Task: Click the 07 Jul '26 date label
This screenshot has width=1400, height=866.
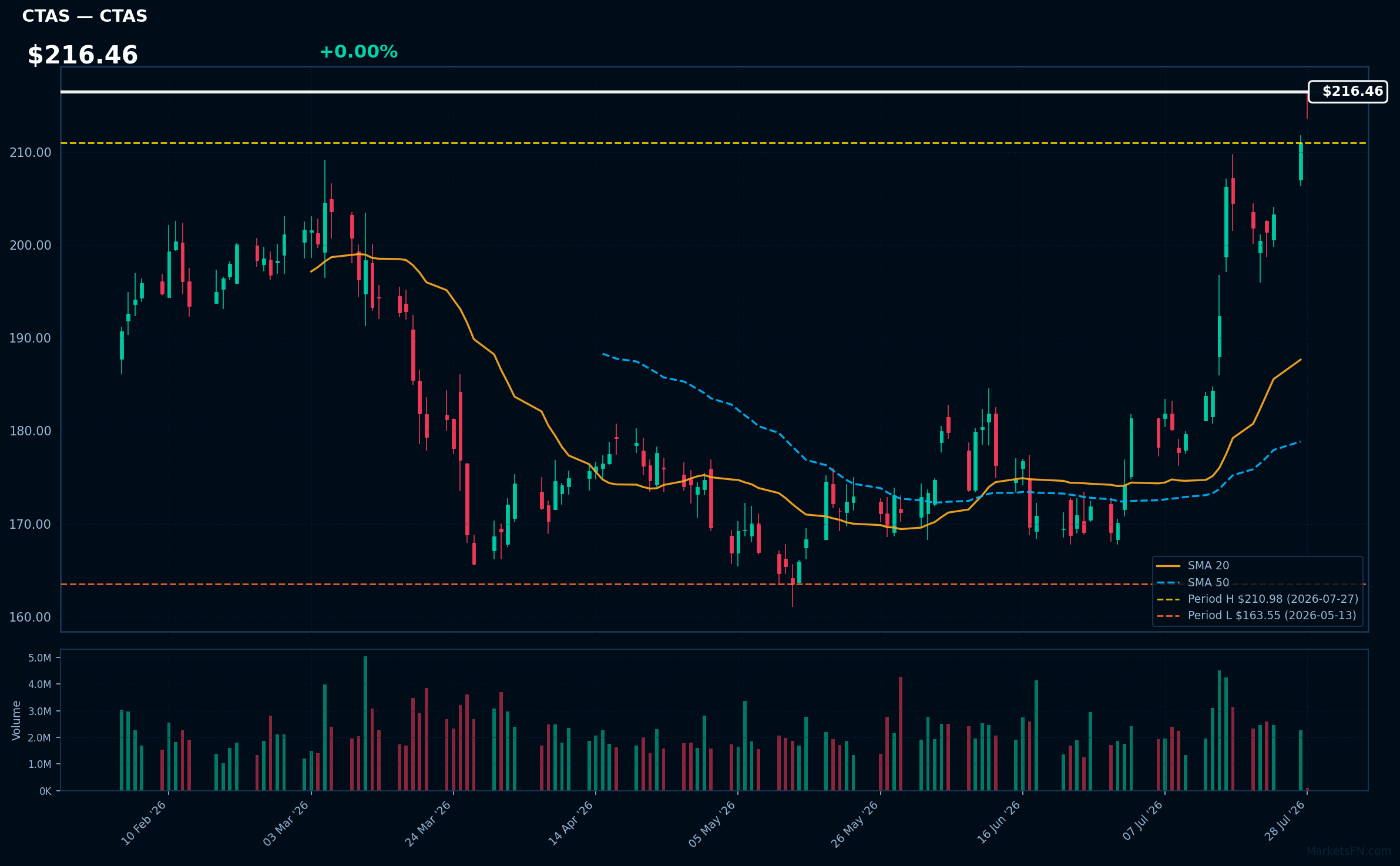Action: 1143,821
